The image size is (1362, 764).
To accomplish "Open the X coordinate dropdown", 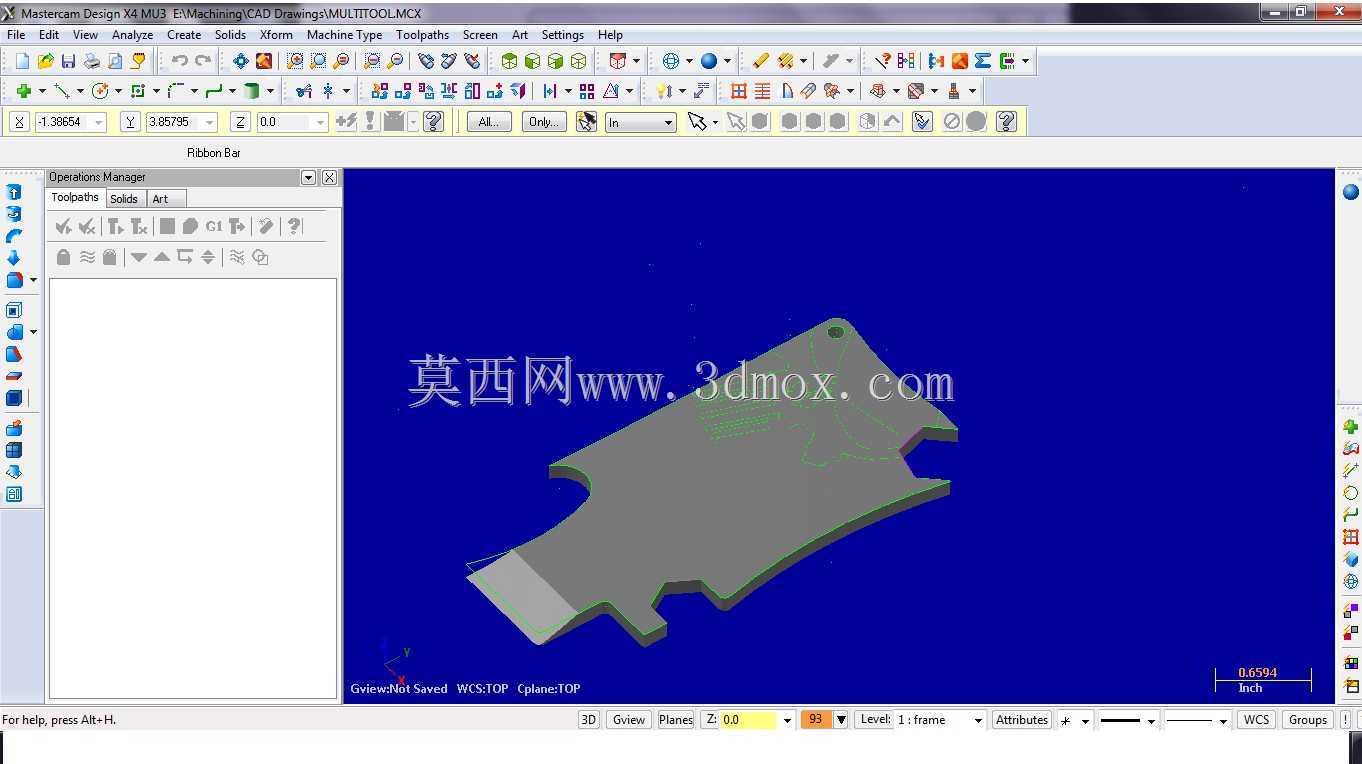I will click(98, 122).
